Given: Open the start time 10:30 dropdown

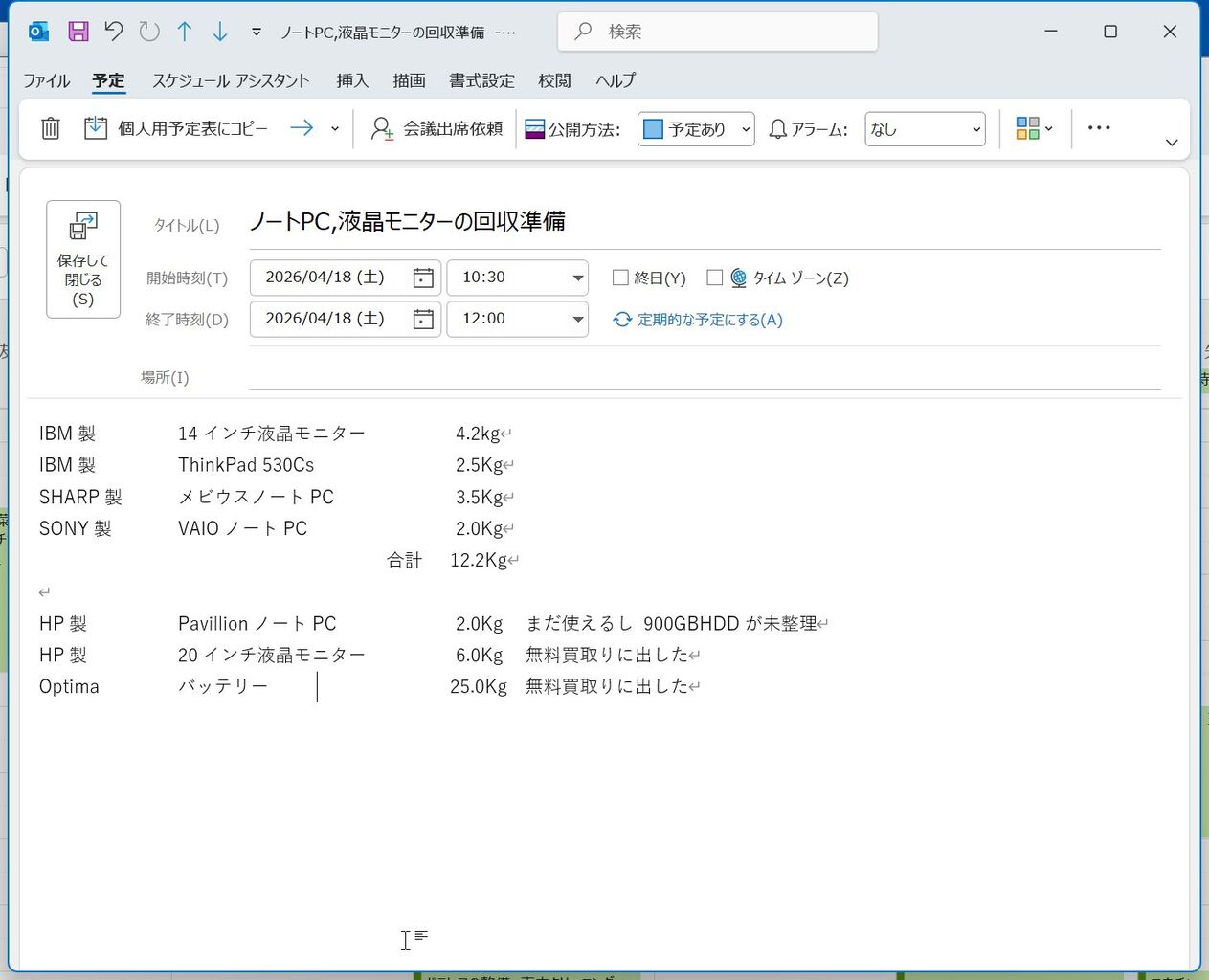Looking at the screenshot, I should [x=577, y=278].
